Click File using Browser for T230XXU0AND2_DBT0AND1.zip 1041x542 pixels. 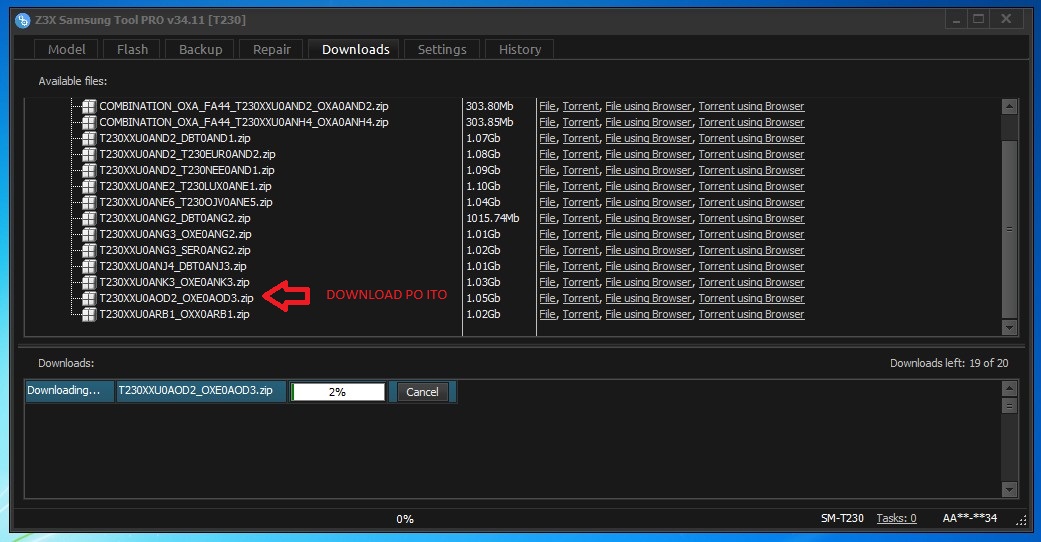click(648, 138)
